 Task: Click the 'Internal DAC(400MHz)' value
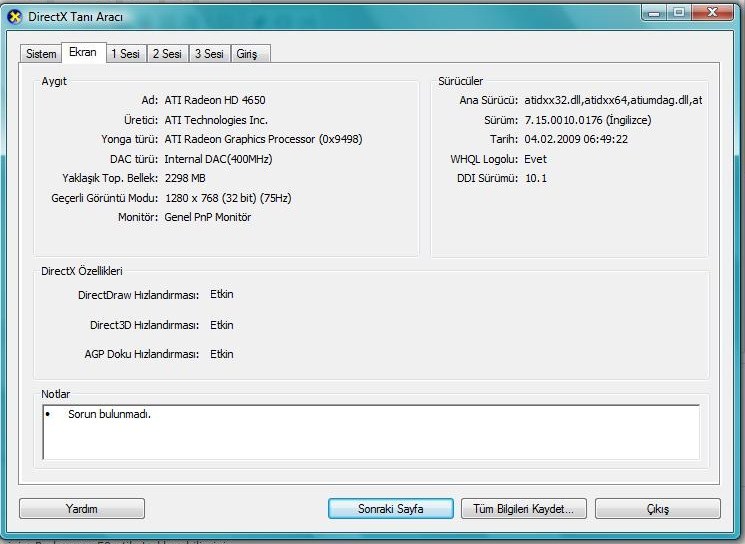[218, 159]
